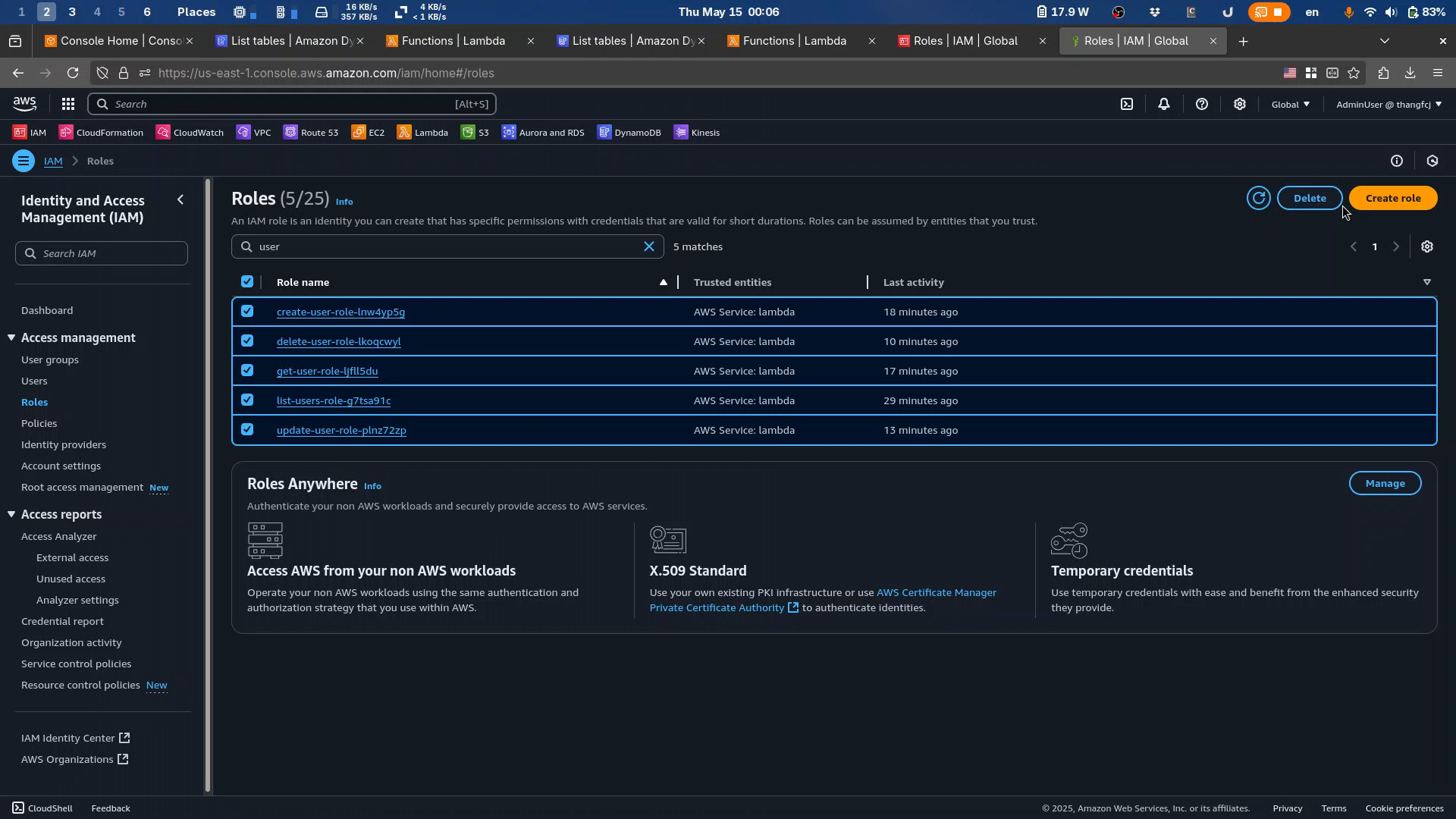Open CloudShell terminal icon in header
Viewport: 1456px width, 819px height.
(1127, 104)
